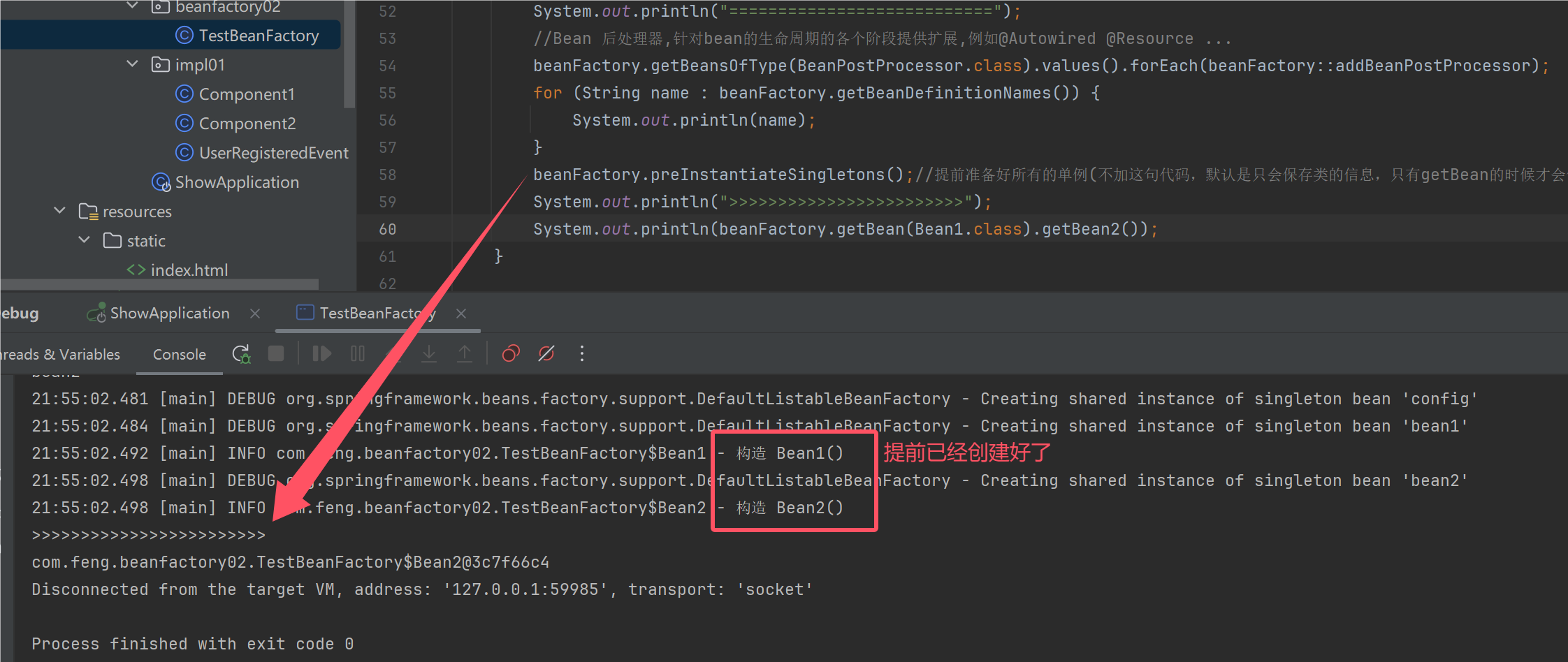Viewport: 1568px width, 662px height.
Task: Click the Step Into arrow icon
Action: point(429,354)
